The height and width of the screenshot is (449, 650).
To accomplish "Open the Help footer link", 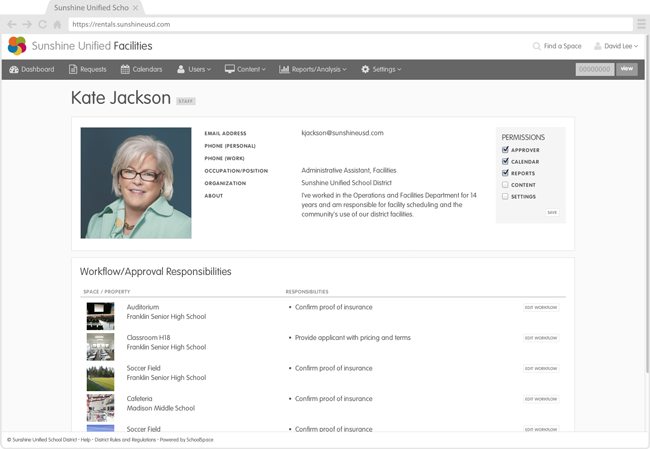I will [85, 440].
